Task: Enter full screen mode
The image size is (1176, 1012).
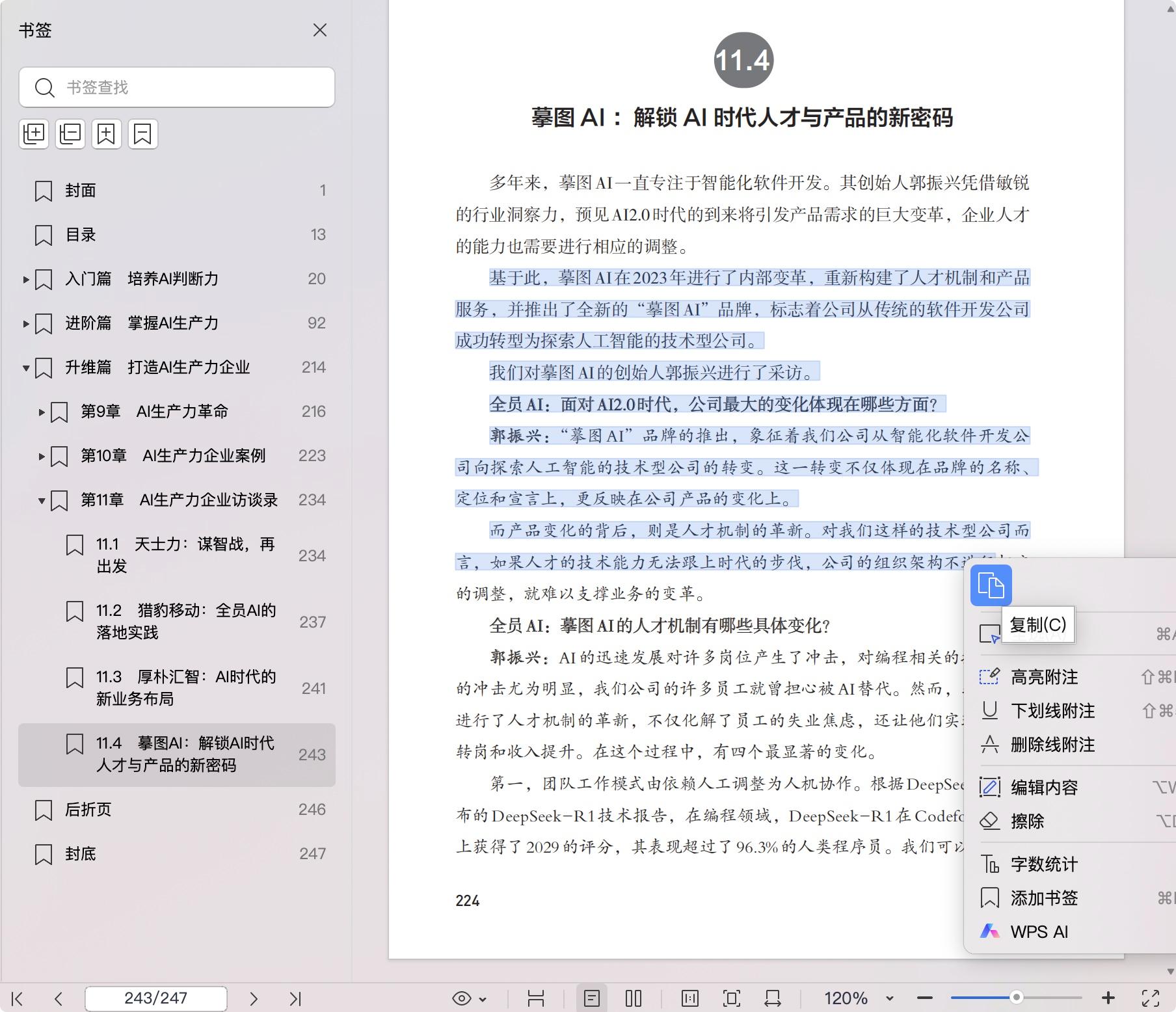Action: pos(1151,998)
